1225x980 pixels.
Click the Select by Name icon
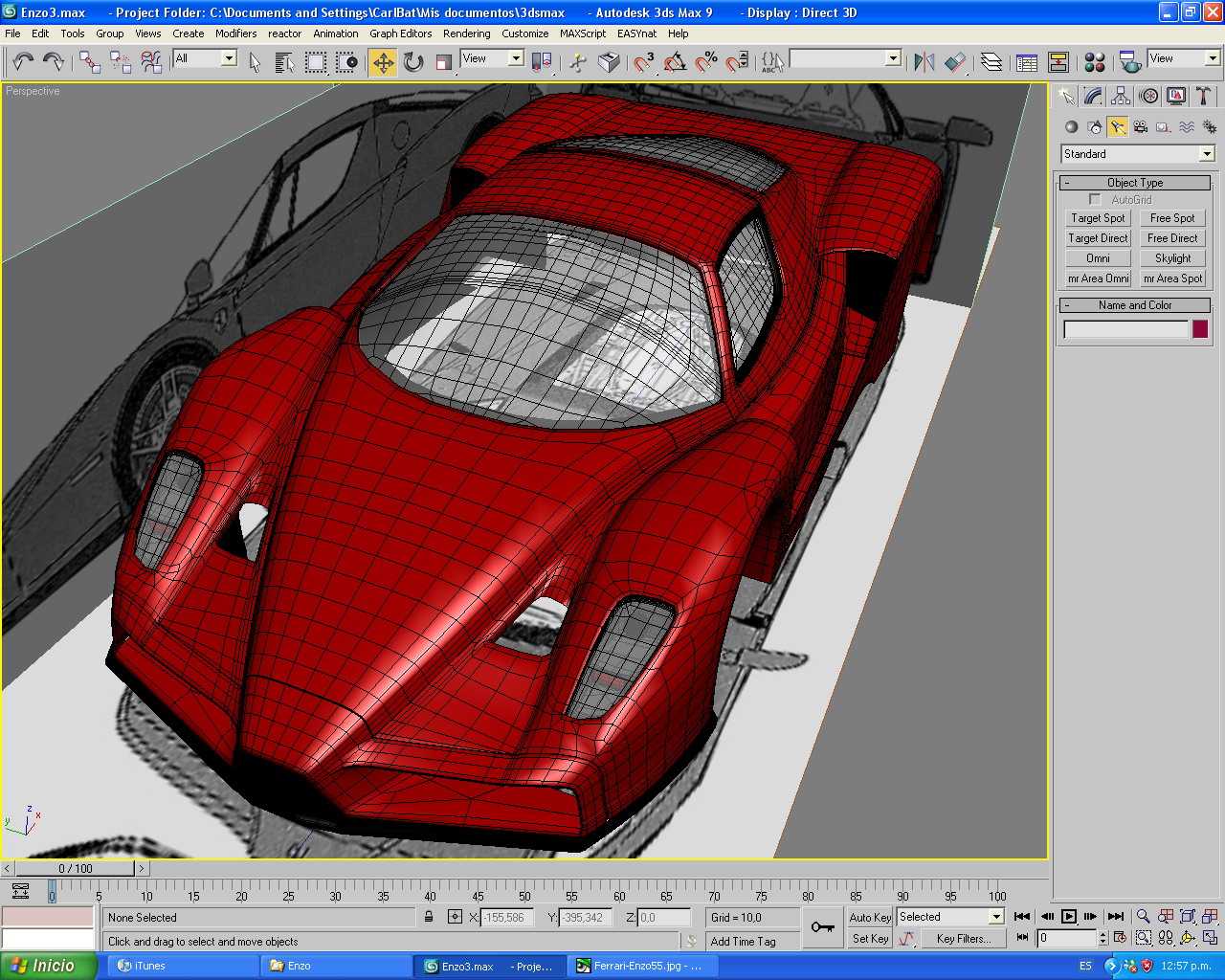click(x=284, y=62)
